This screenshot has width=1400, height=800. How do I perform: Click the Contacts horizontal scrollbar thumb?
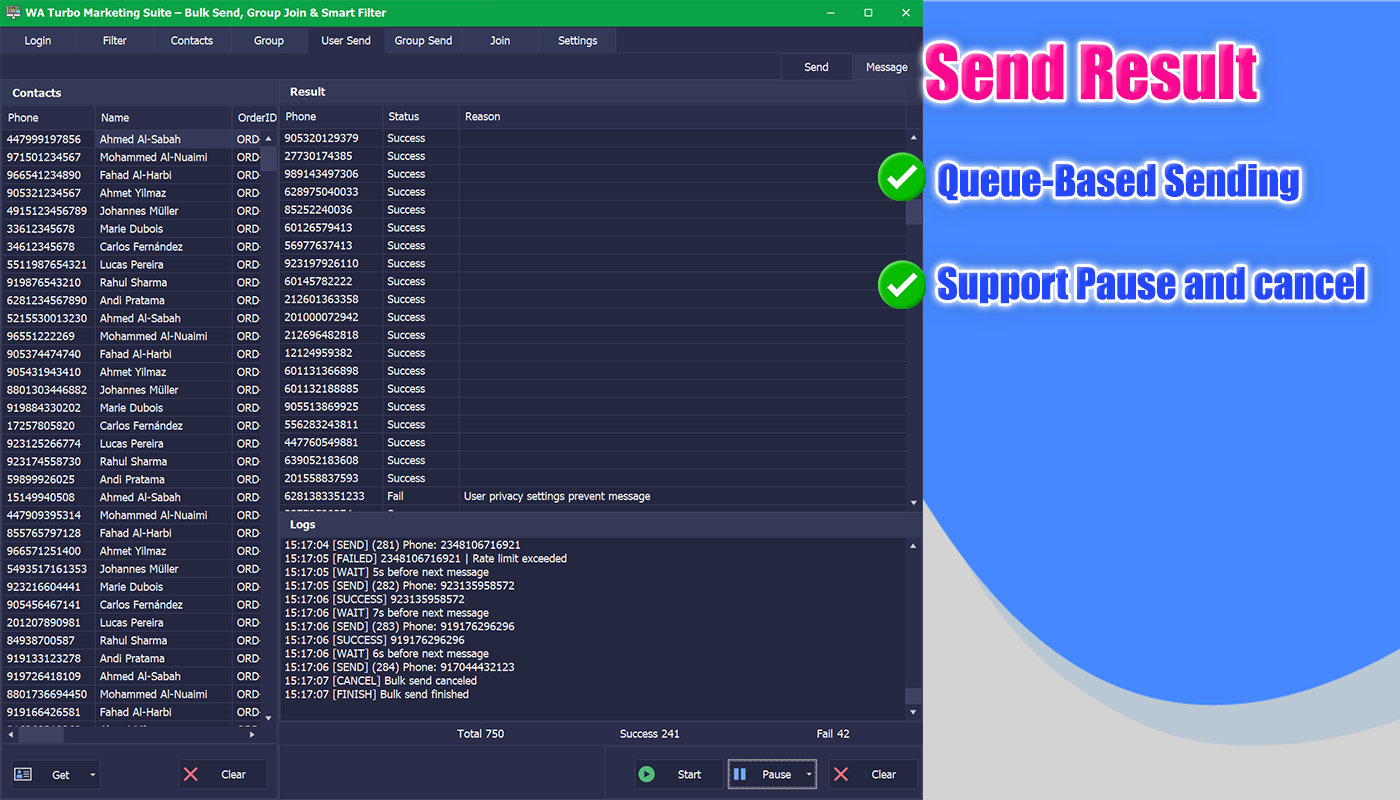click(40, 734)
